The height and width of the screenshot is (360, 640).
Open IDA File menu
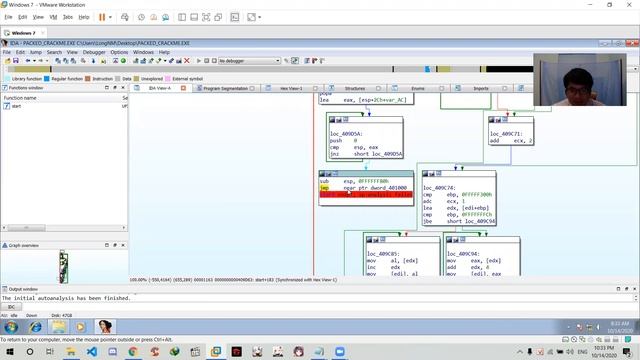pyautogui.click(x=7, y=52)
